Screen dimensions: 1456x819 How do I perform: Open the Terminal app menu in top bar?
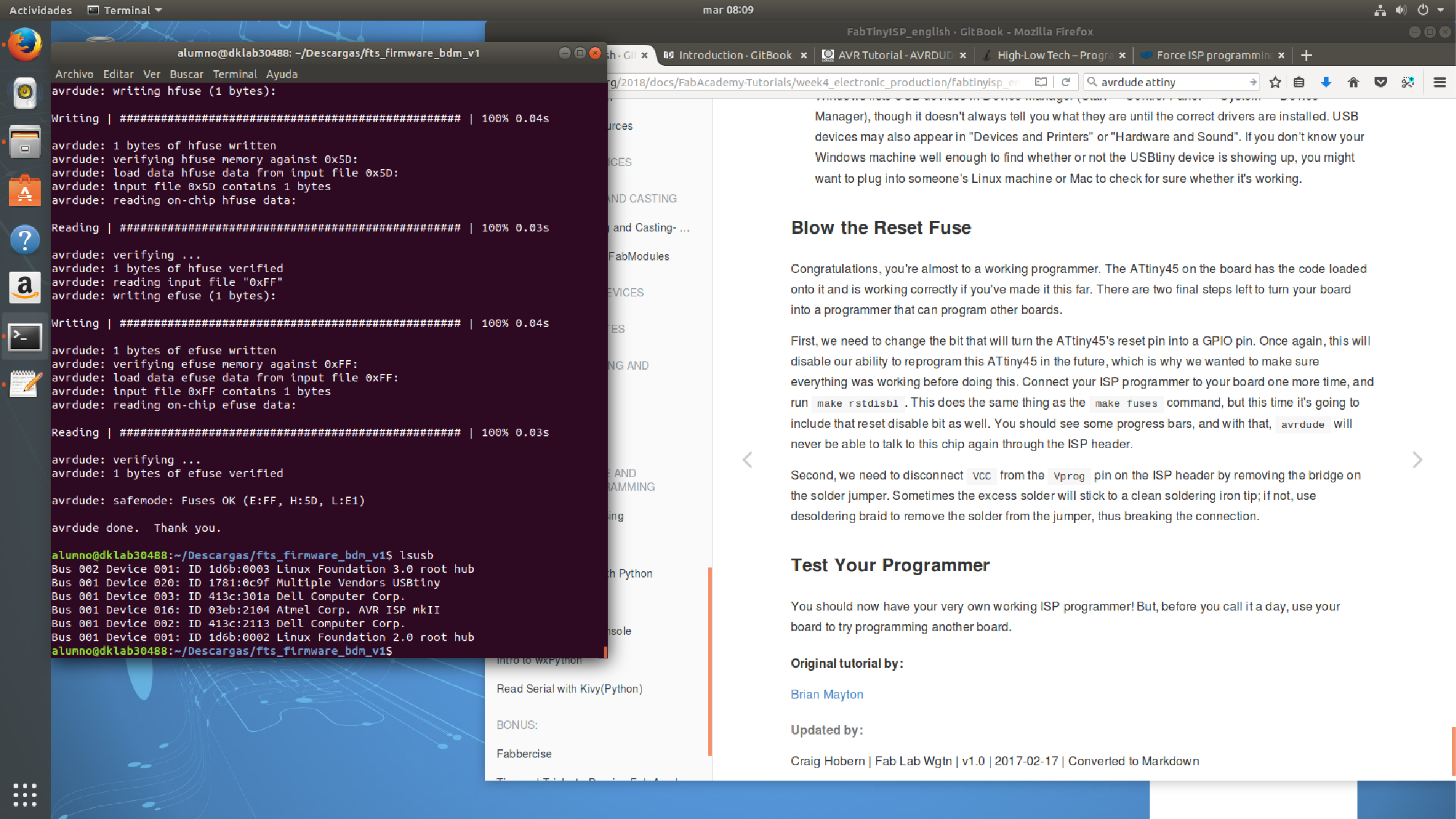pos(125,10)
